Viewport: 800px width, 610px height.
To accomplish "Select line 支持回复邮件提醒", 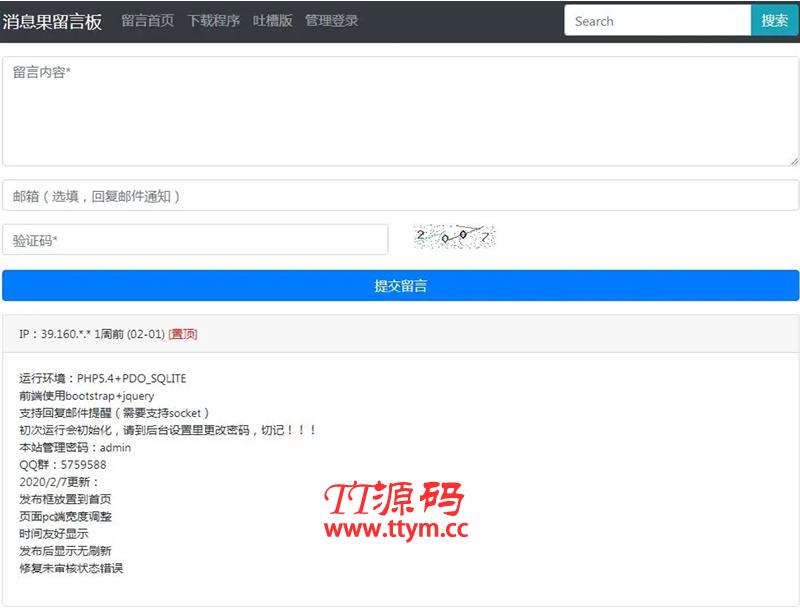I will (114, 413).
